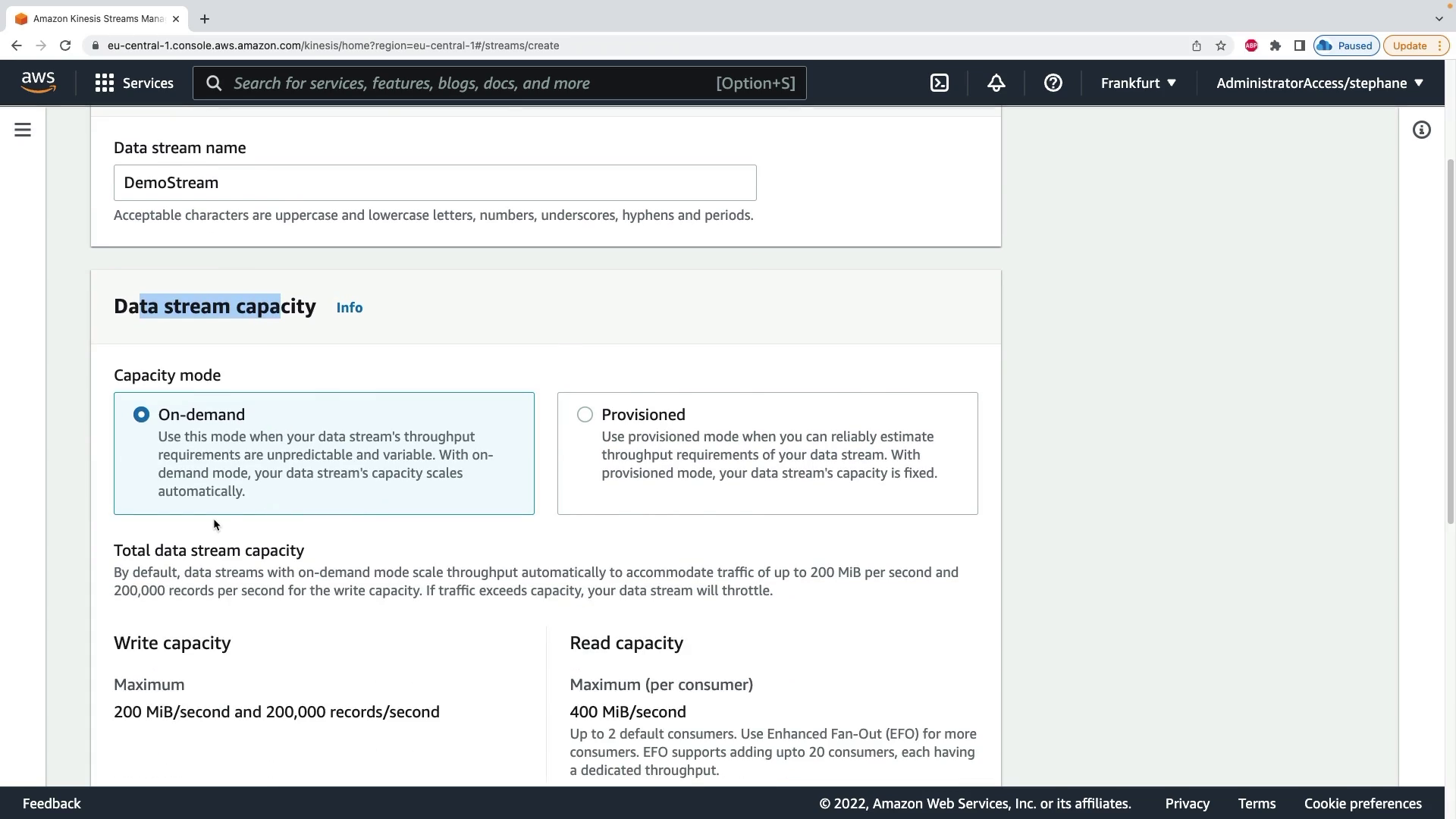Open Data stream capacity Info link

(x=350, y=308)
